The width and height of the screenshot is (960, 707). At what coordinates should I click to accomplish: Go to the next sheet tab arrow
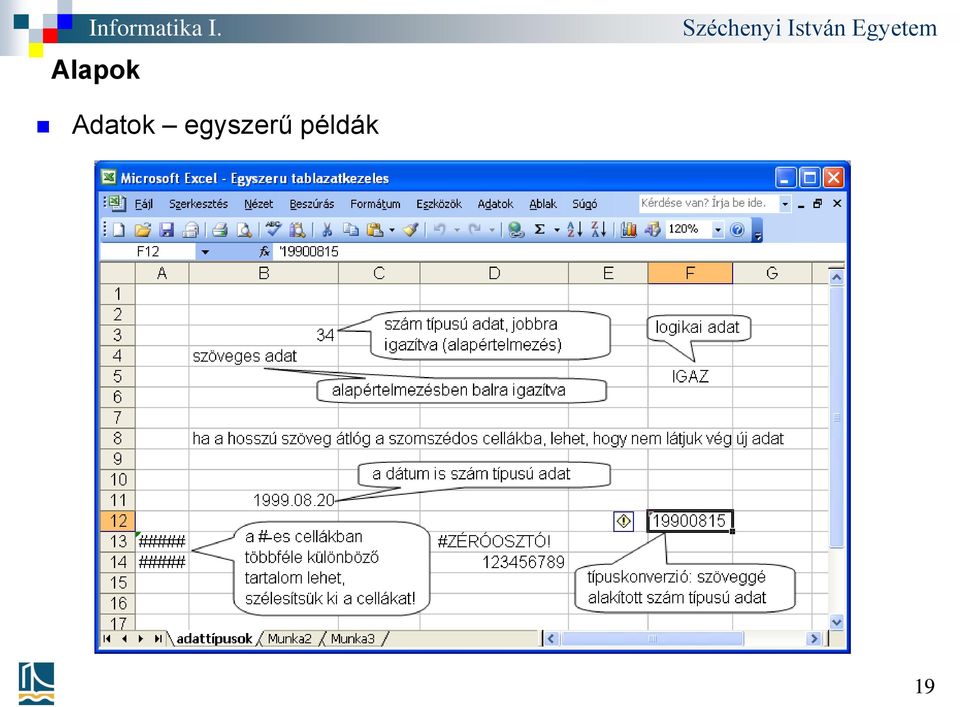point(141,638)
